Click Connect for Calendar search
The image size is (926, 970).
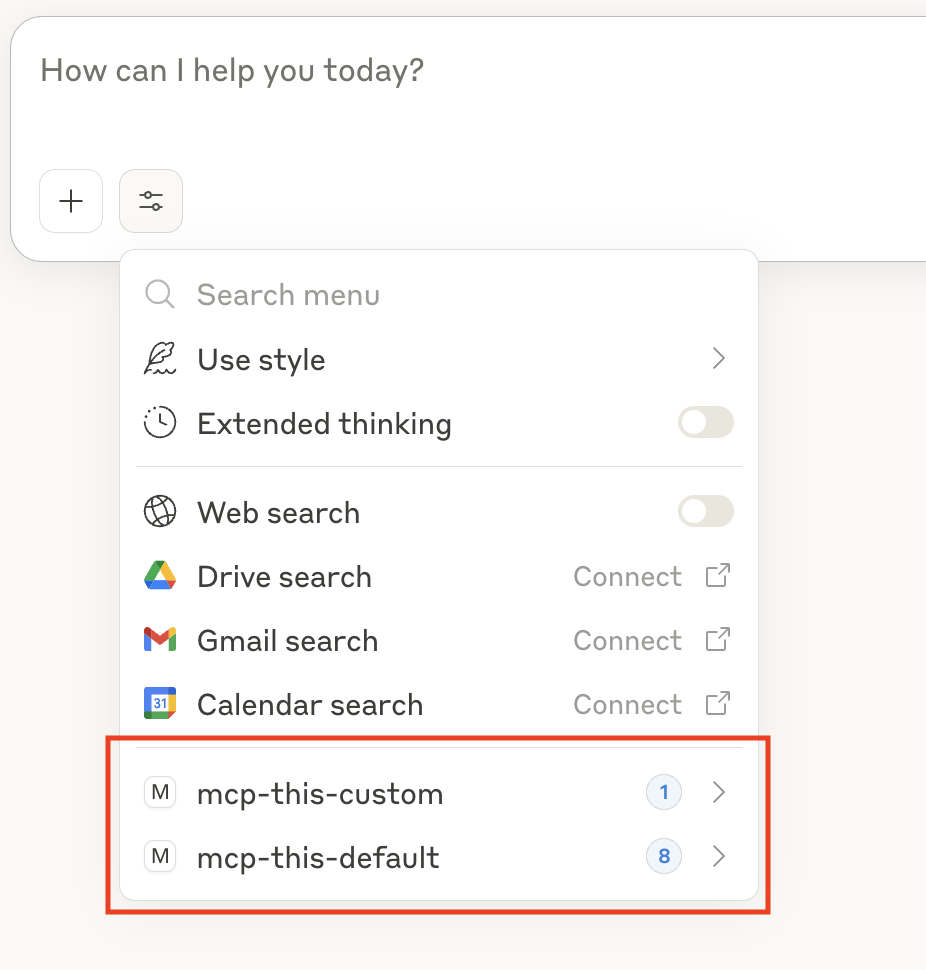627,705
